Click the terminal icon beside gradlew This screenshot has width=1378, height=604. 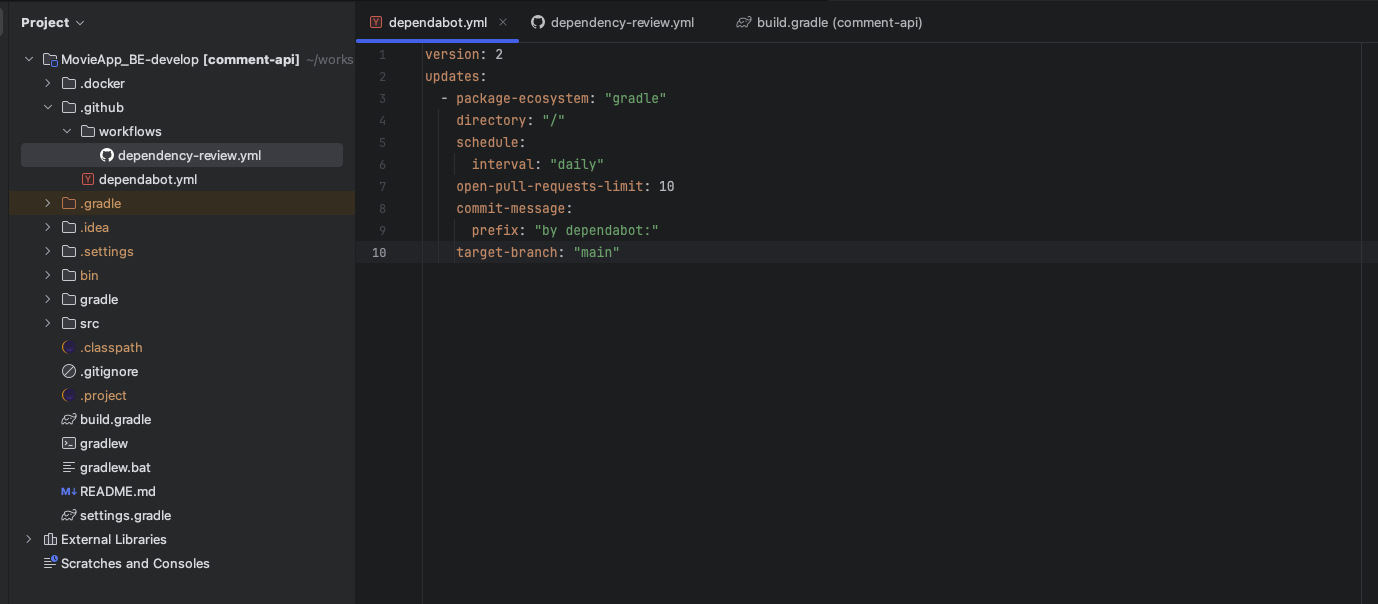67,443
